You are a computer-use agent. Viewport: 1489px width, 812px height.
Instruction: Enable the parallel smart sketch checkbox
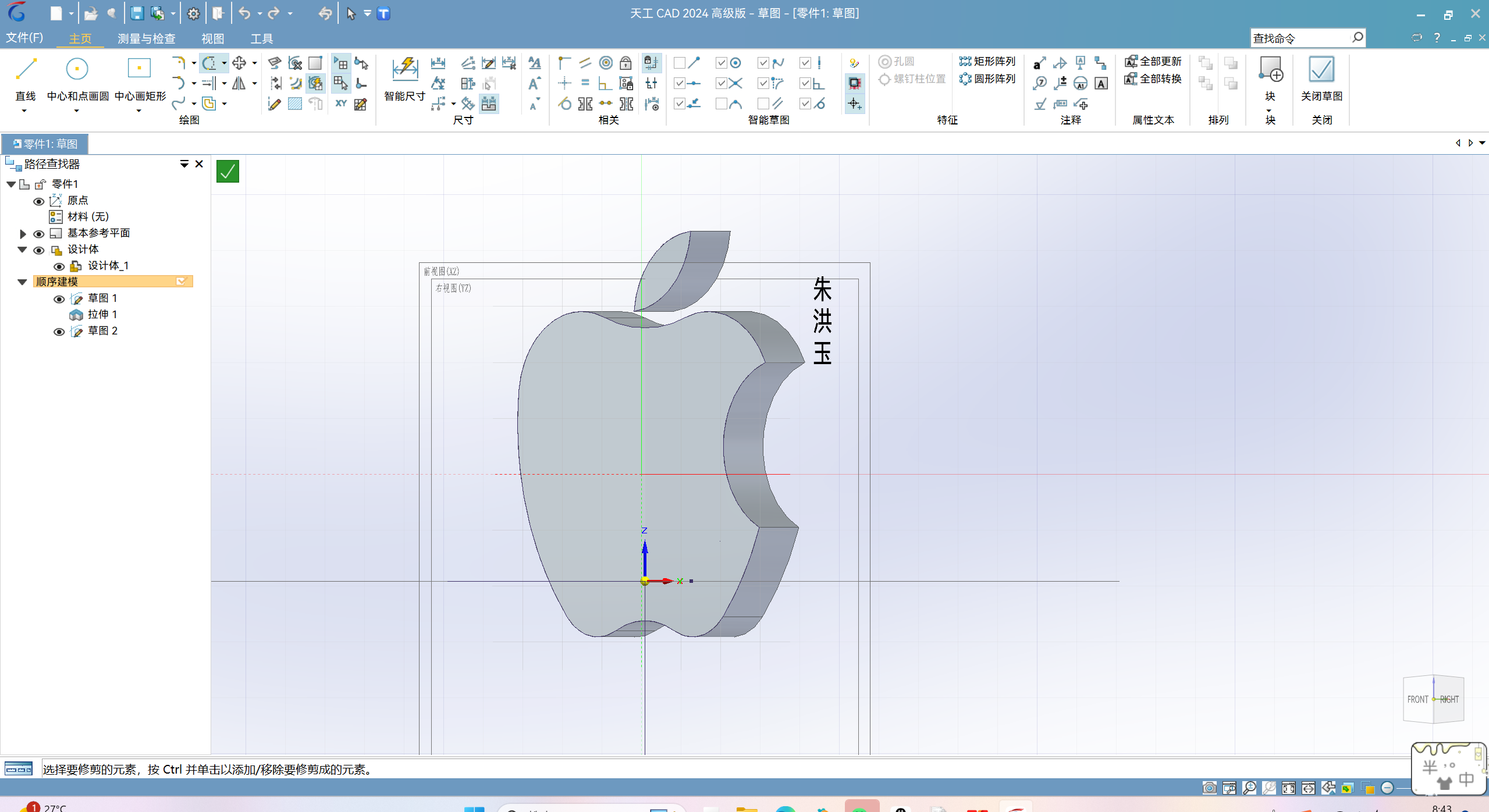(x=763, y=104)
